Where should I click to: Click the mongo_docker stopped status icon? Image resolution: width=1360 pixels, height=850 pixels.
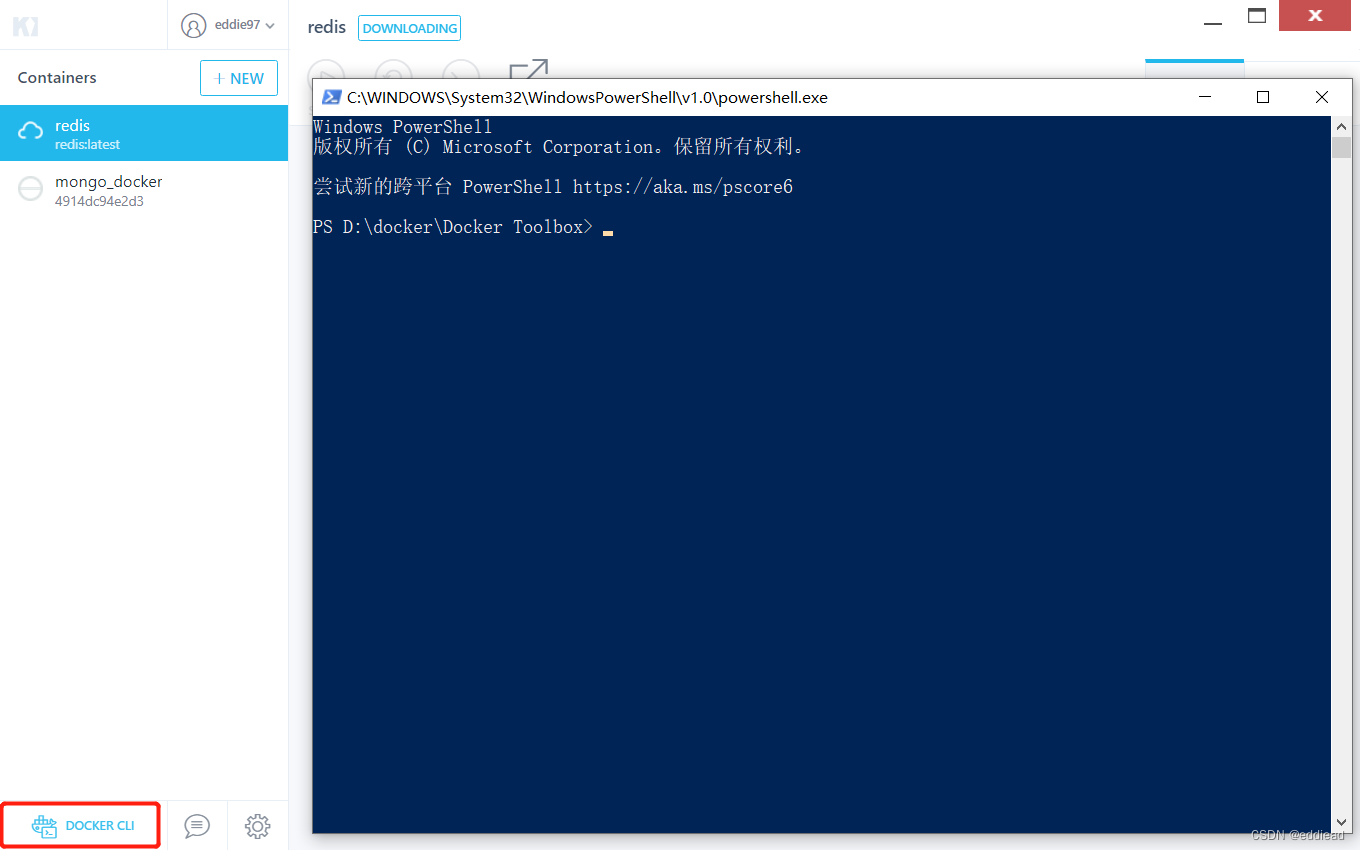31,189
